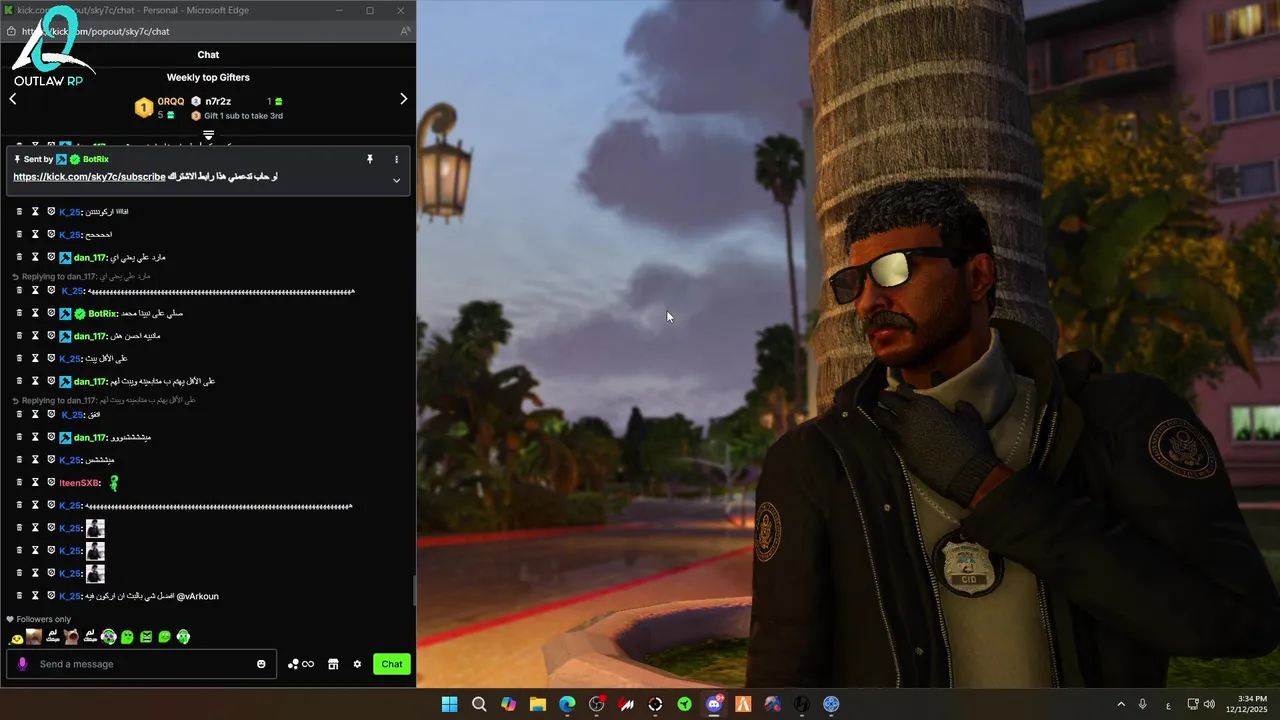This screenshot has height=720, width=1280.
Task: Expand the pinned BotRix message
Action: click(396, 180)
